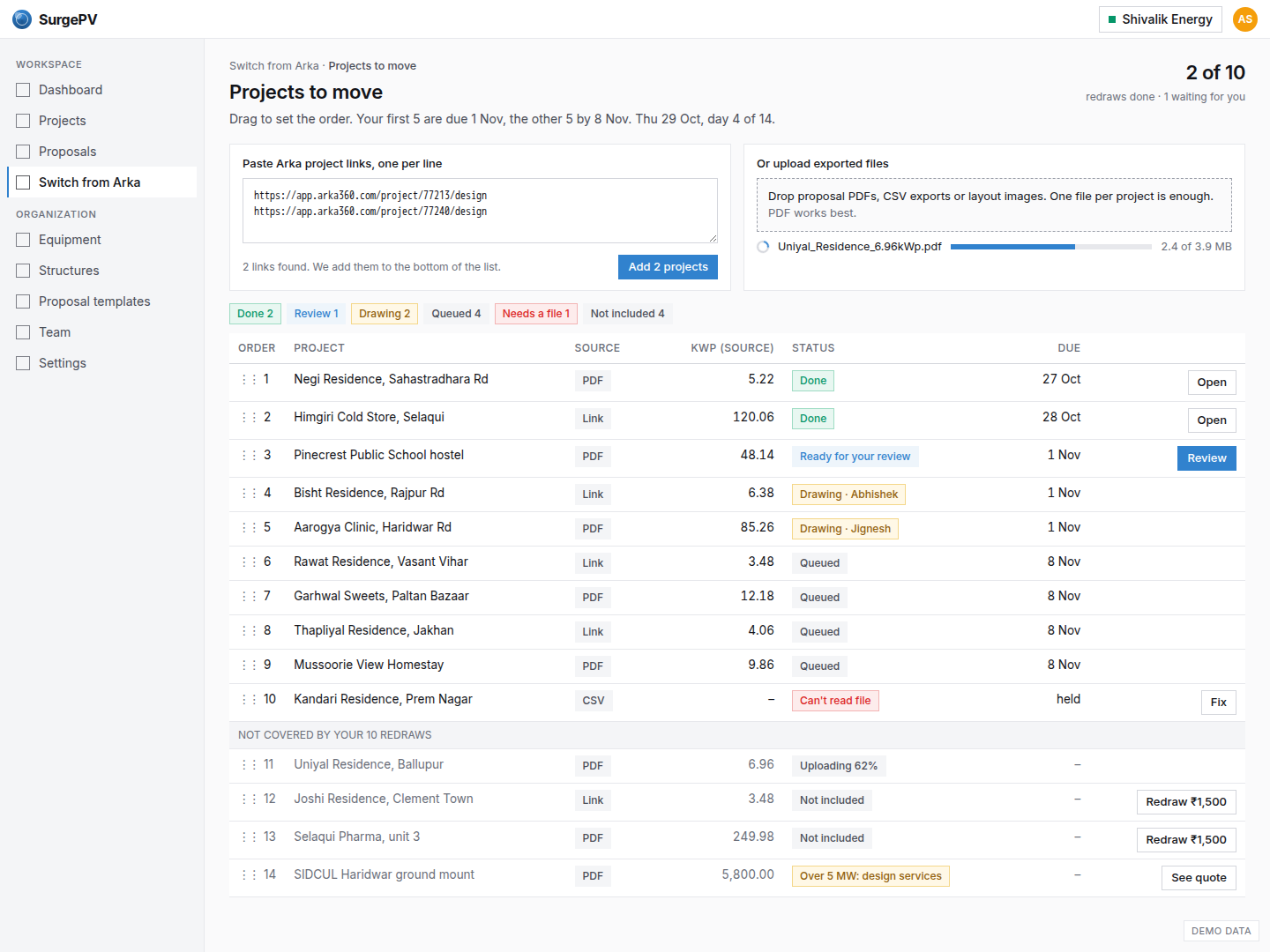Open Equipment in the sidebar
Viewport: 1270px width, 952px height.
coord(102,240)
